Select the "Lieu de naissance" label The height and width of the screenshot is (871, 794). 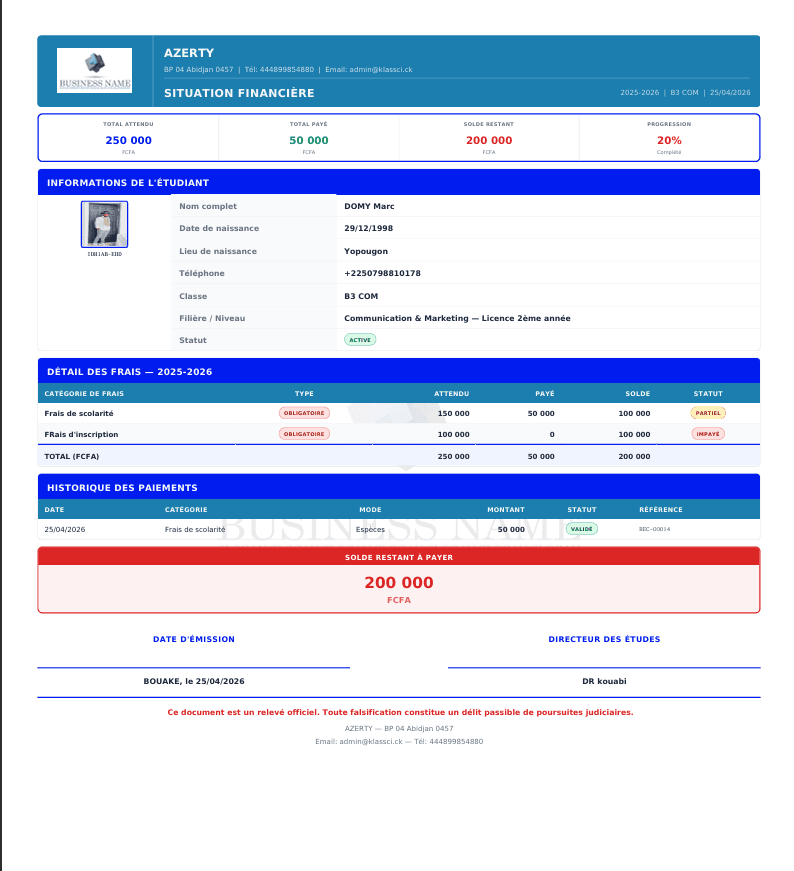click(x=218, y=251)
